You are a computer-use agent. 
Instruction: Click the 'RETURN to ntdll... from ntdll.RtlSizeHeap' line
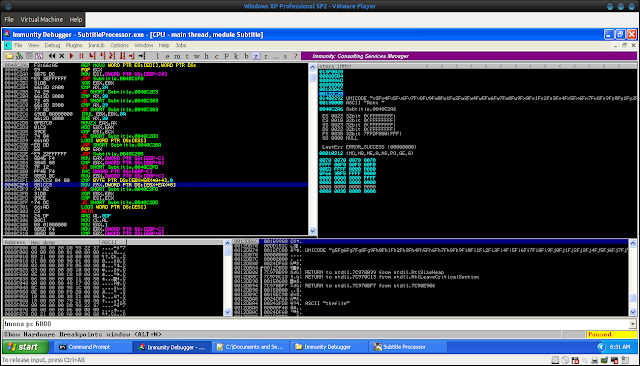pos(374,272)
